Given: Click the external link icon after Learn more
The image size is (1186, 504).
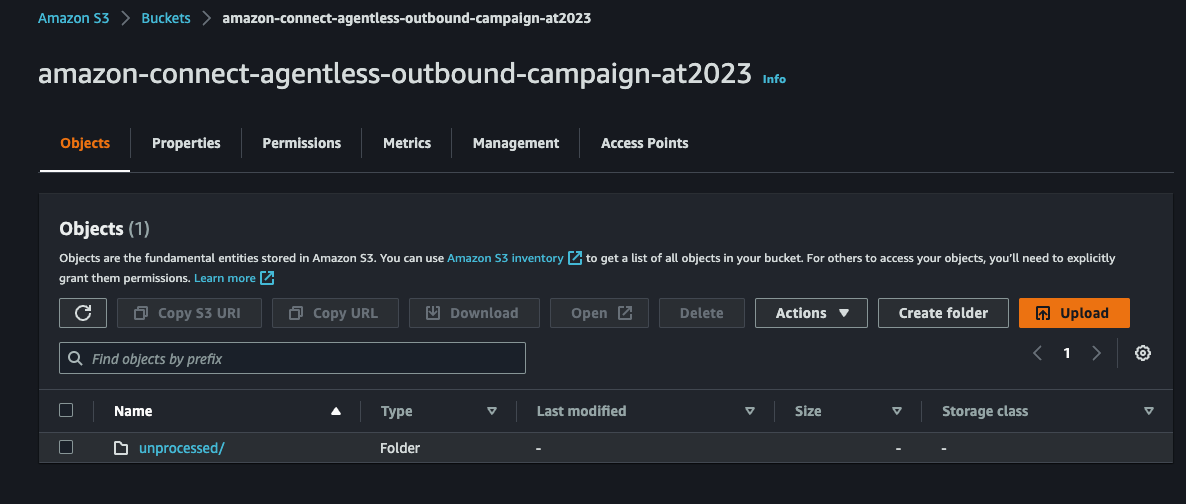Looking at the screenshot, I should point(267,278).
